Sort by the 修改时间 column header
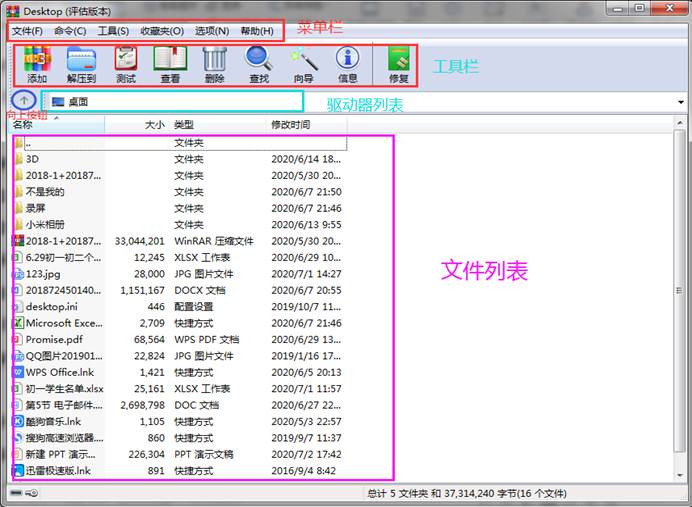692x507 pixels. (291, 125)
